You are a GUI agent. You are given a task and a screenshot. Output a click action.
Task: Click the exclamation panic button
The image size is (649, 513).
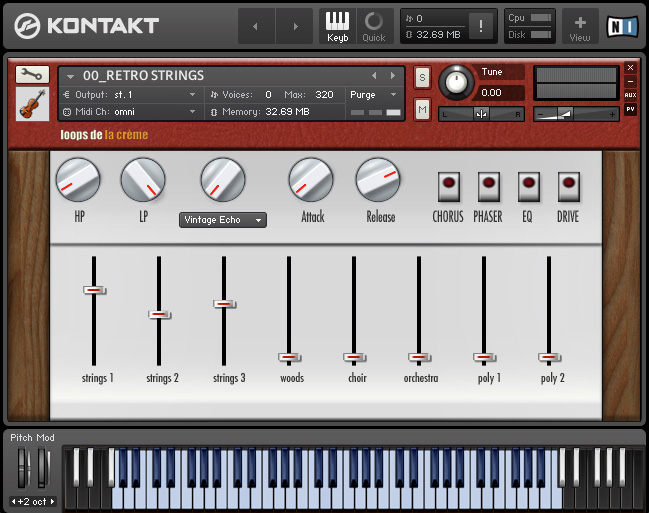point(481,26)
